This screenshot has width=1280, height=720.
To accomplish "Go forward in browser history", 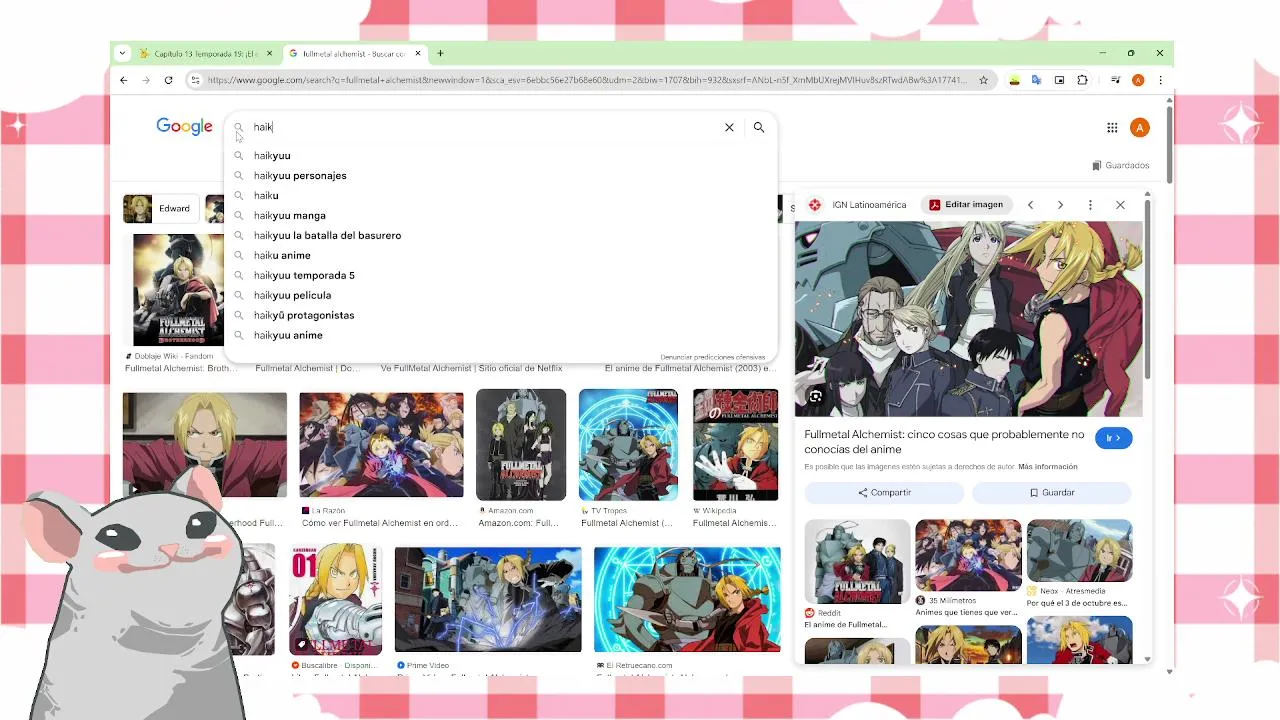I will coord(146,80).
